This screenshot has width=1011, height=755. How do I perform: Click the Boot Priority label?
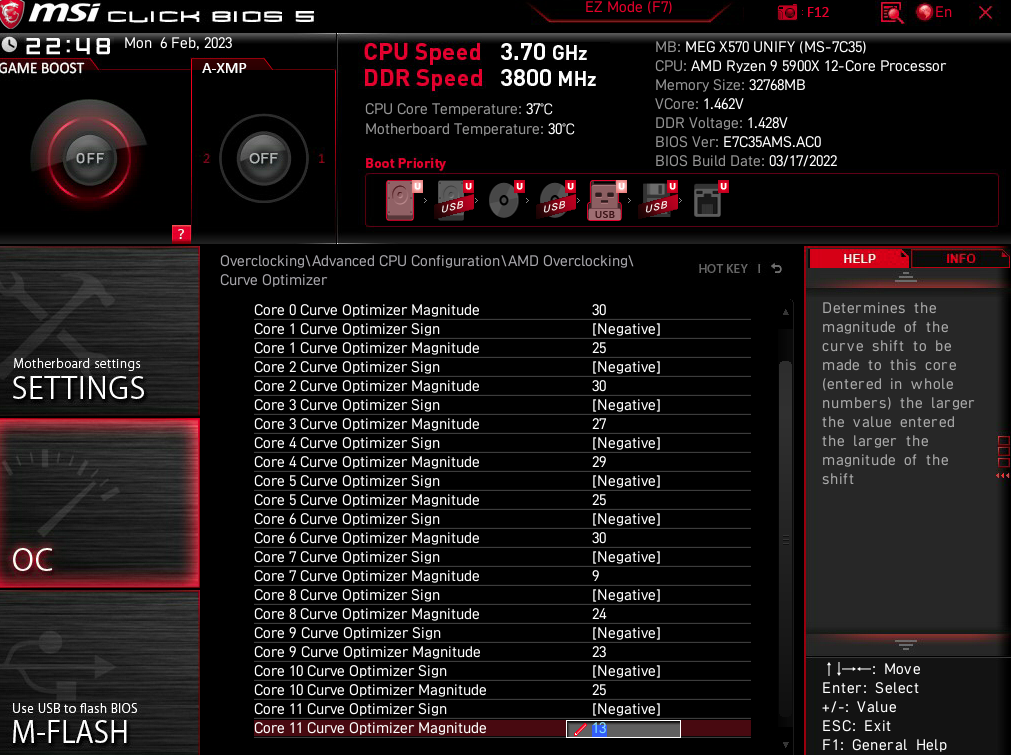point(406,163)
